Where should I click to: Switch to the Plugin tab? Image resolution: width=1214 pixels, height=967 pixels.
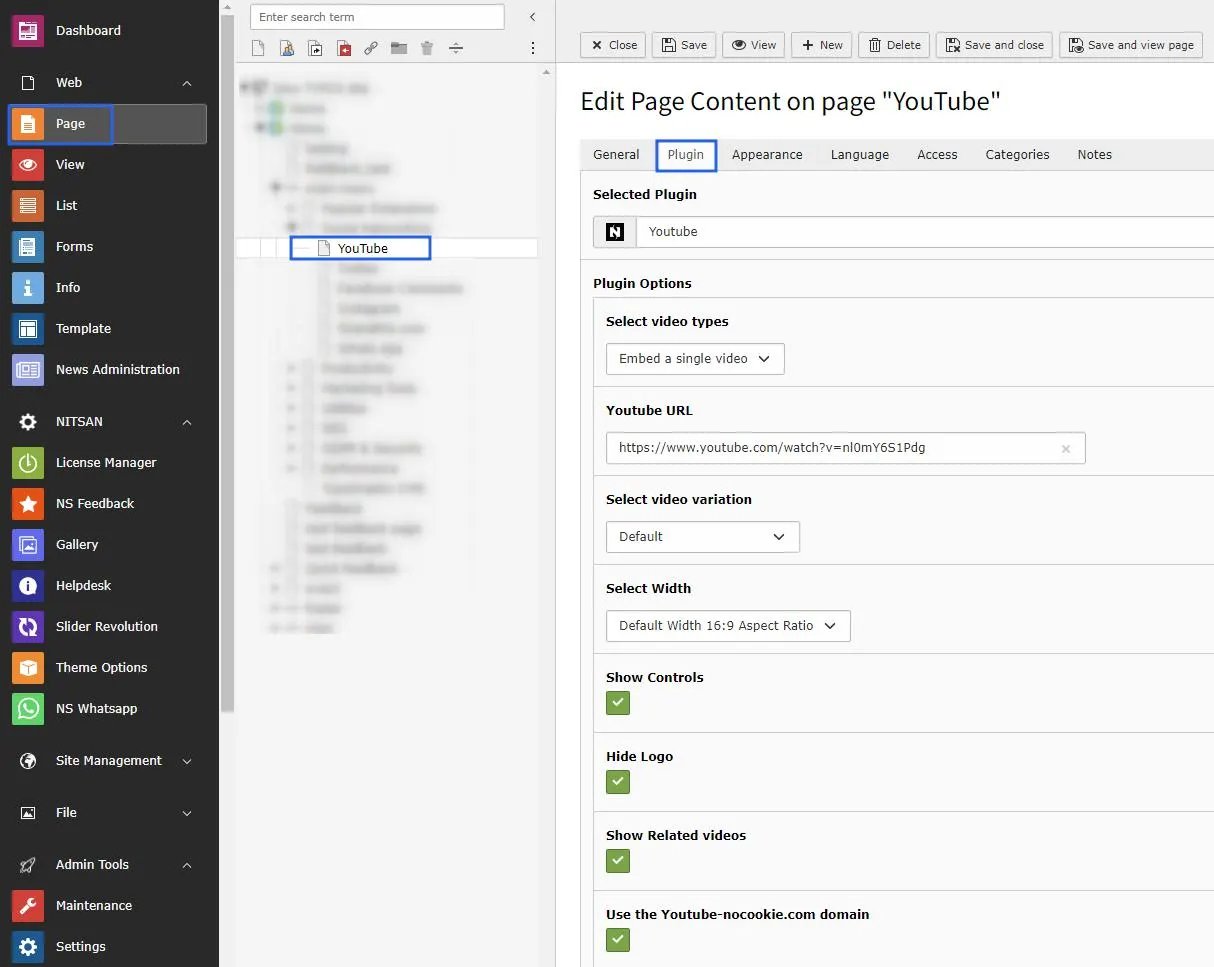click(x=686, y=155)
